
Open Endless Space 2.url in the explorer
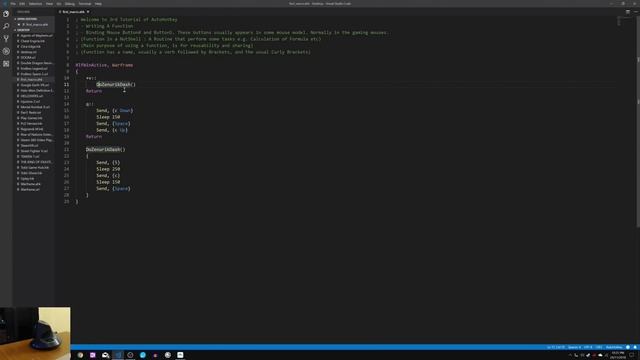tap(35, 74)
